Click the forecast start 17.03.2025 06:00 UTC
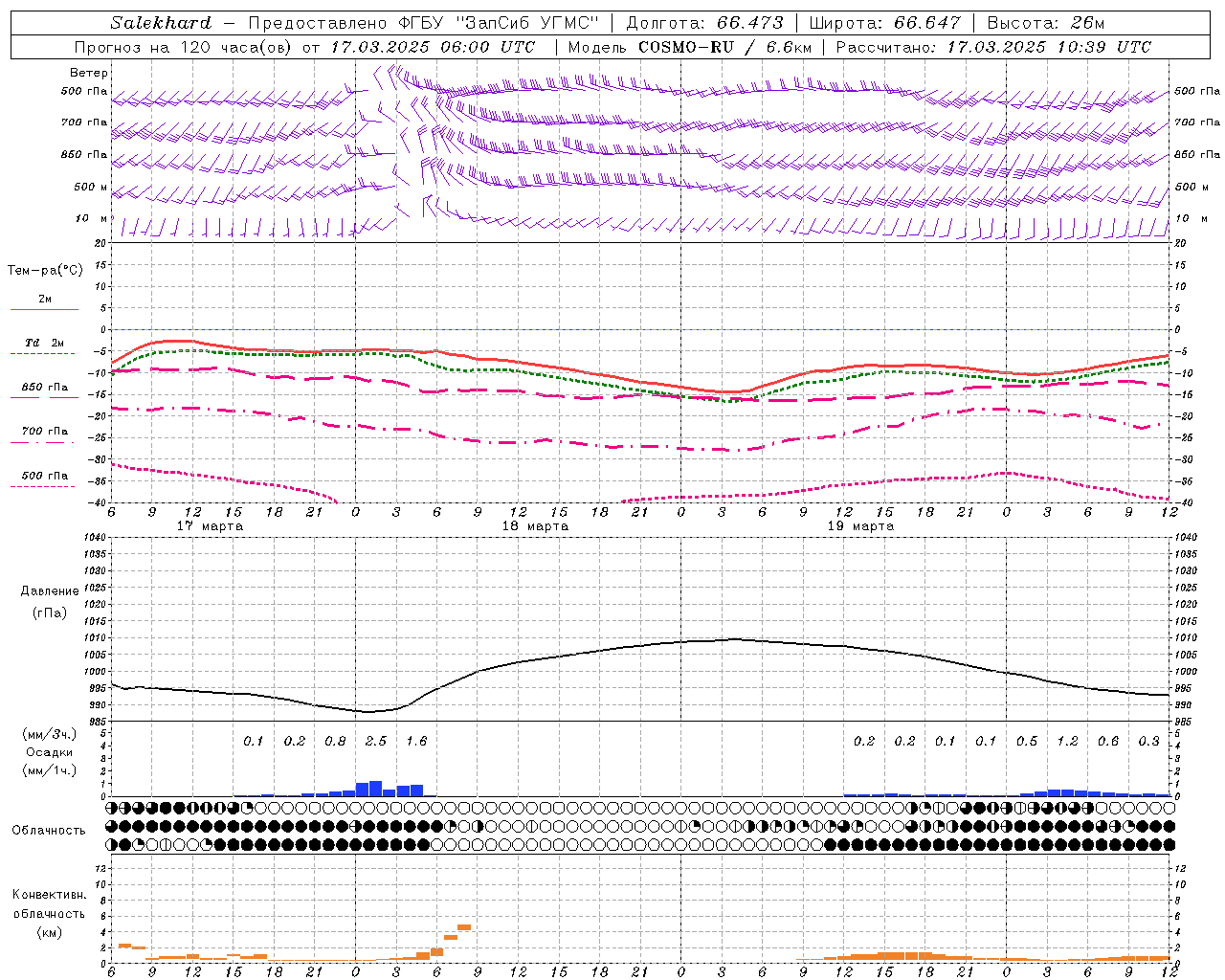 point(433,47)
